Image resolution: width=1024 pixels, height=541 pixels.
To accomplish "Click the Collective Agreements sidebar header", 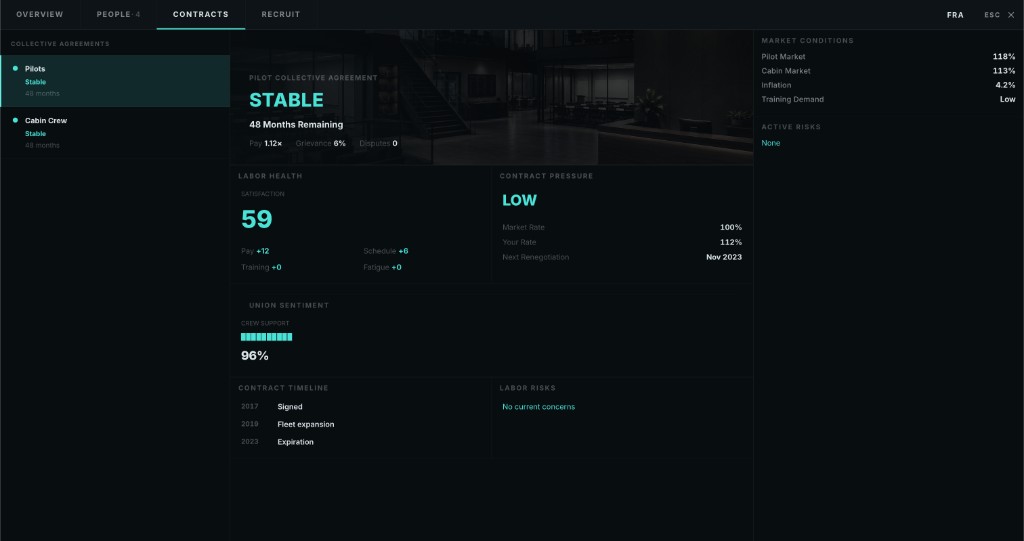I will click(x=60, y=44).
